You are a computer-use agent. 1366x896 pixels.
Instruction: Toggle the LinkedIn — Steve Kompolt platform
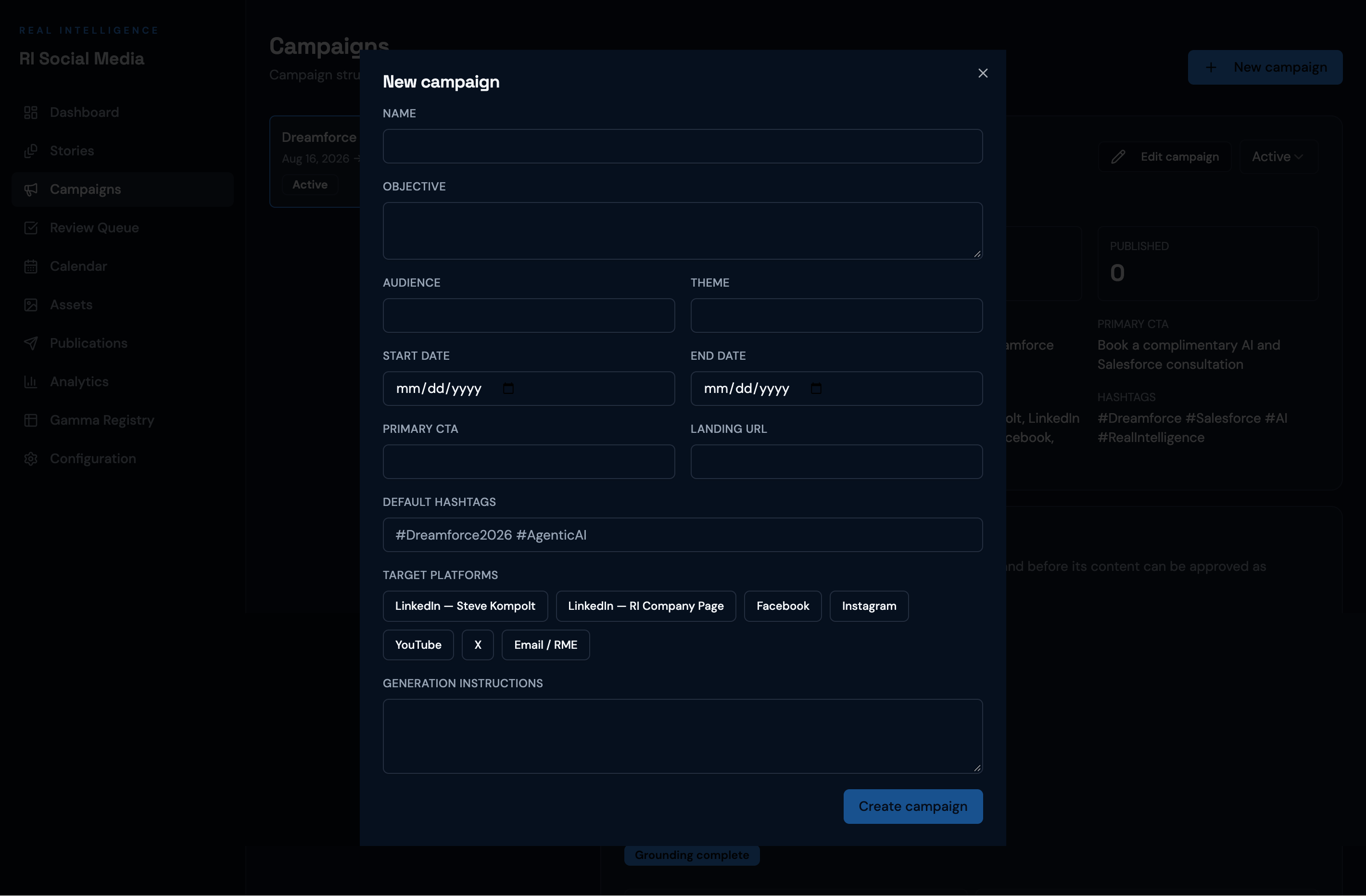coord(465,606)
